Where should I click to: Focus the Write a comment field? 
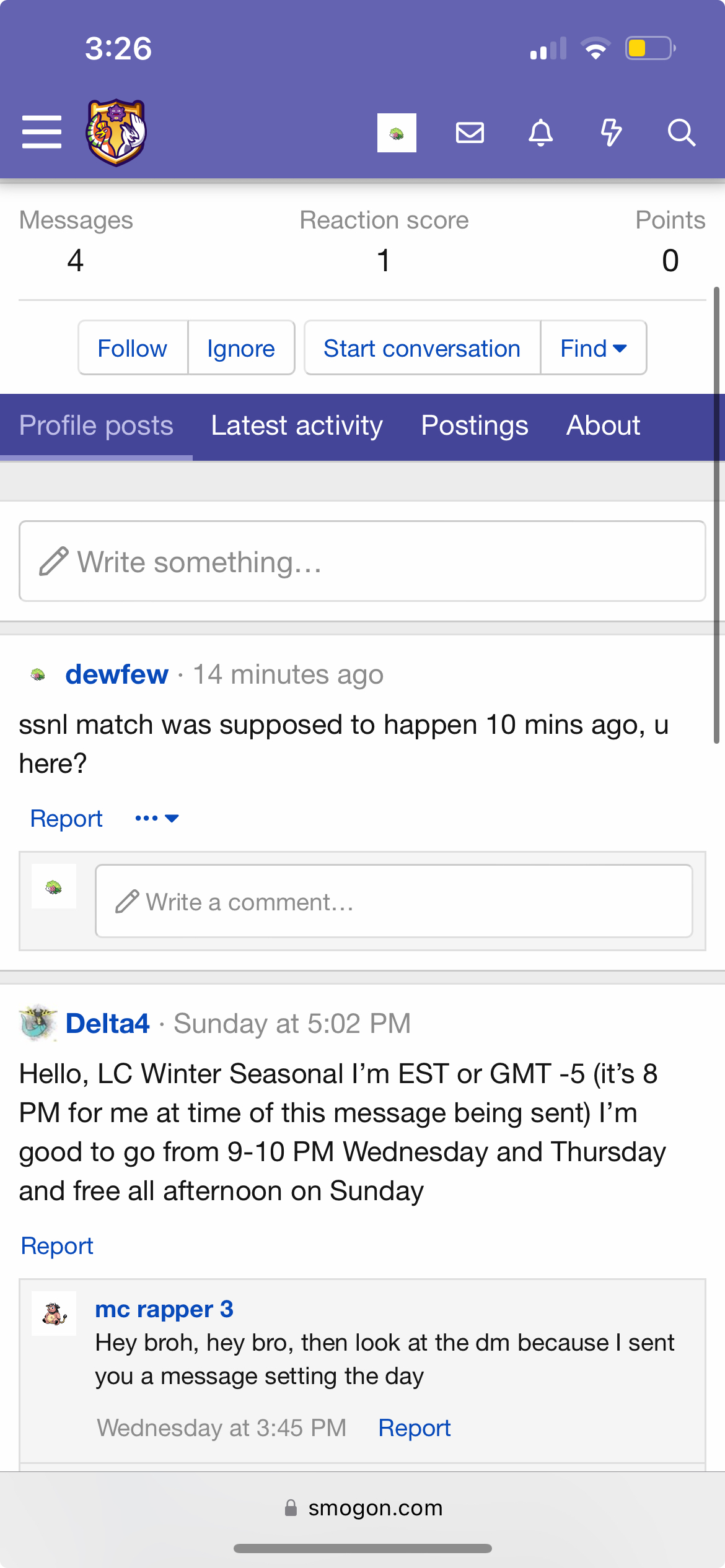393,902
